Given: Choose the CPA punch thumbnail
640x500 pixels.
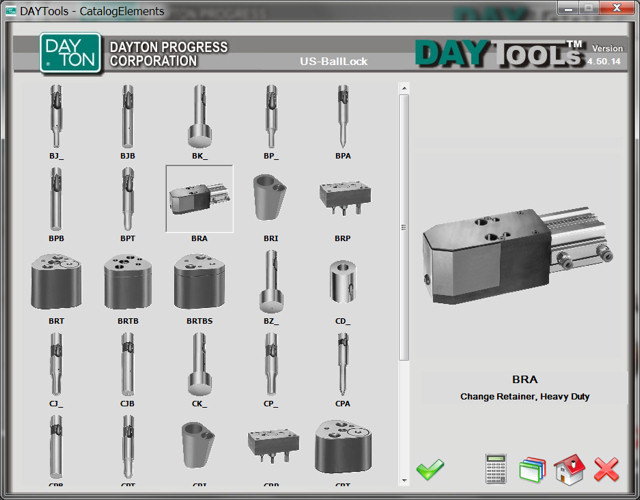Looking at the screenshot, I should click(342, 365).
